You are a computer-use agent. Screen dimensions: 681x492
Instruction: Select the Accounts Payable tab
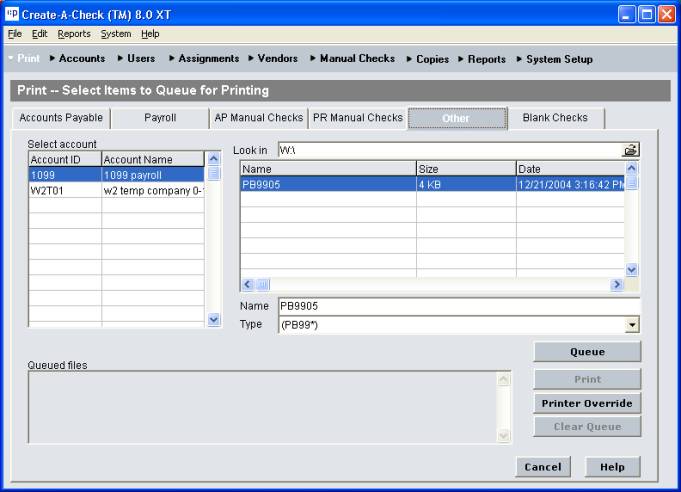[62, 118]
